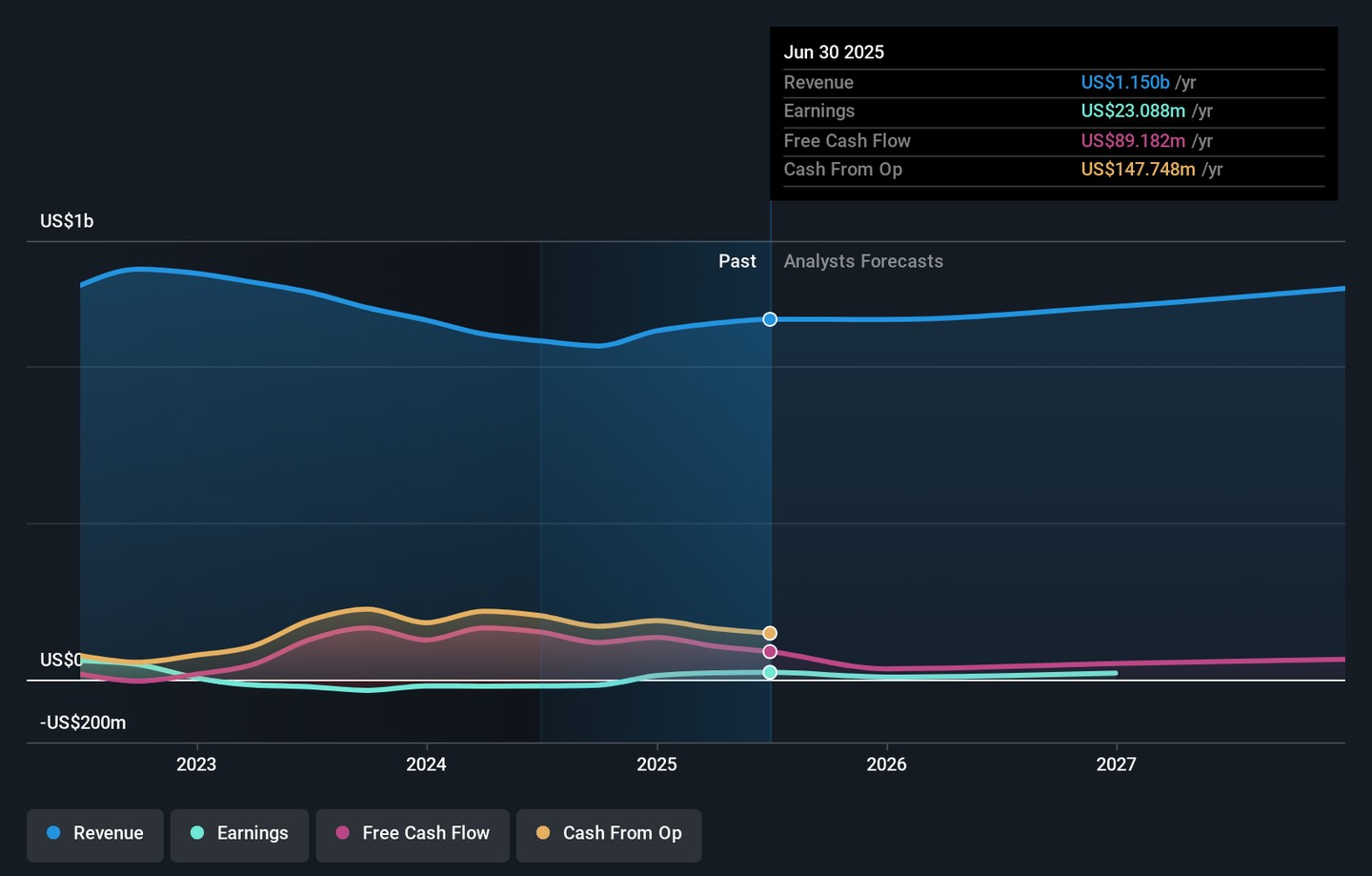Select the "Analysts Forecasts" label

pyautogui.click(x=863, y=261)
